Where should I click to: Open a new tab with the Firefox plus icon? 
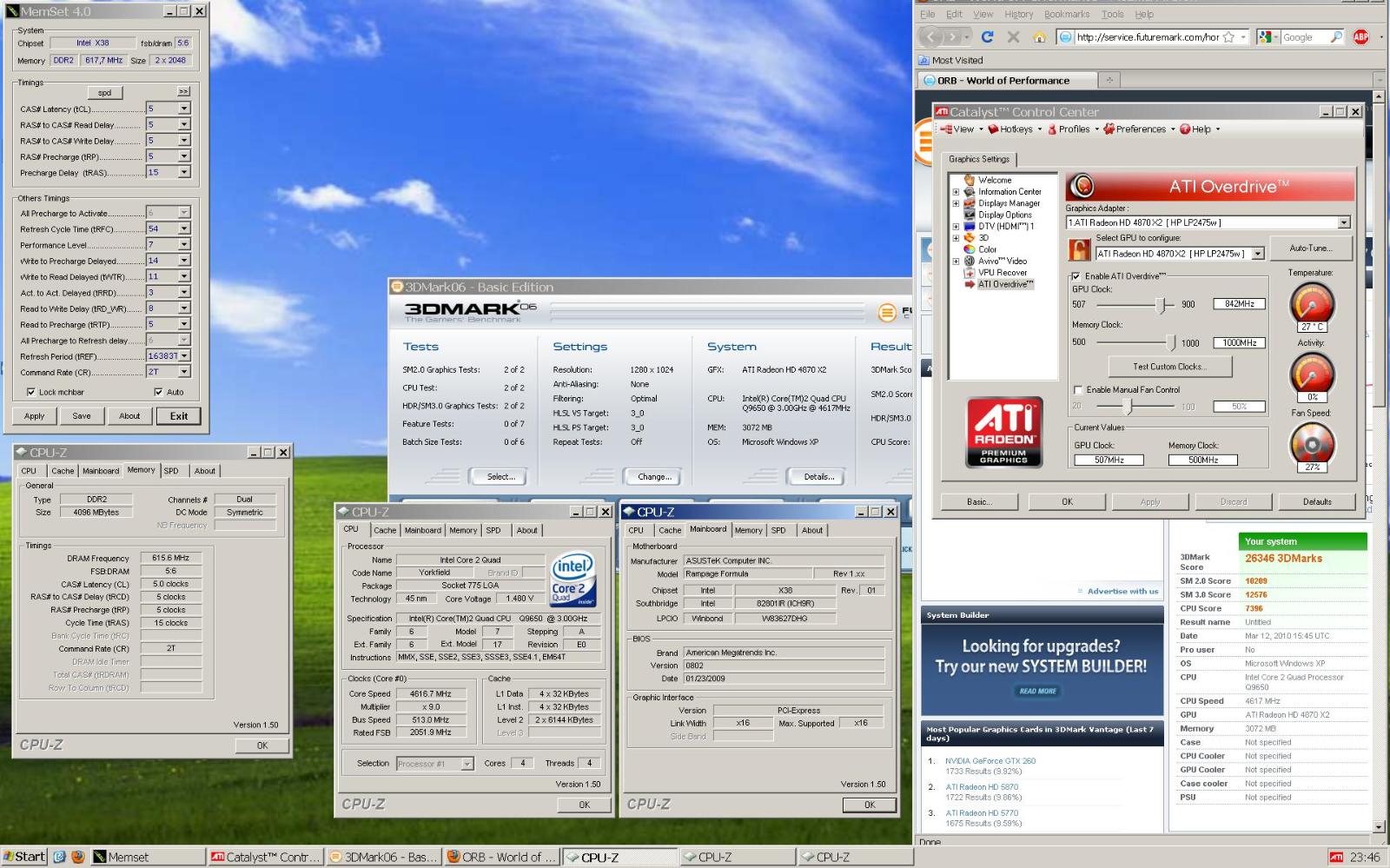tap(1109, 80)
